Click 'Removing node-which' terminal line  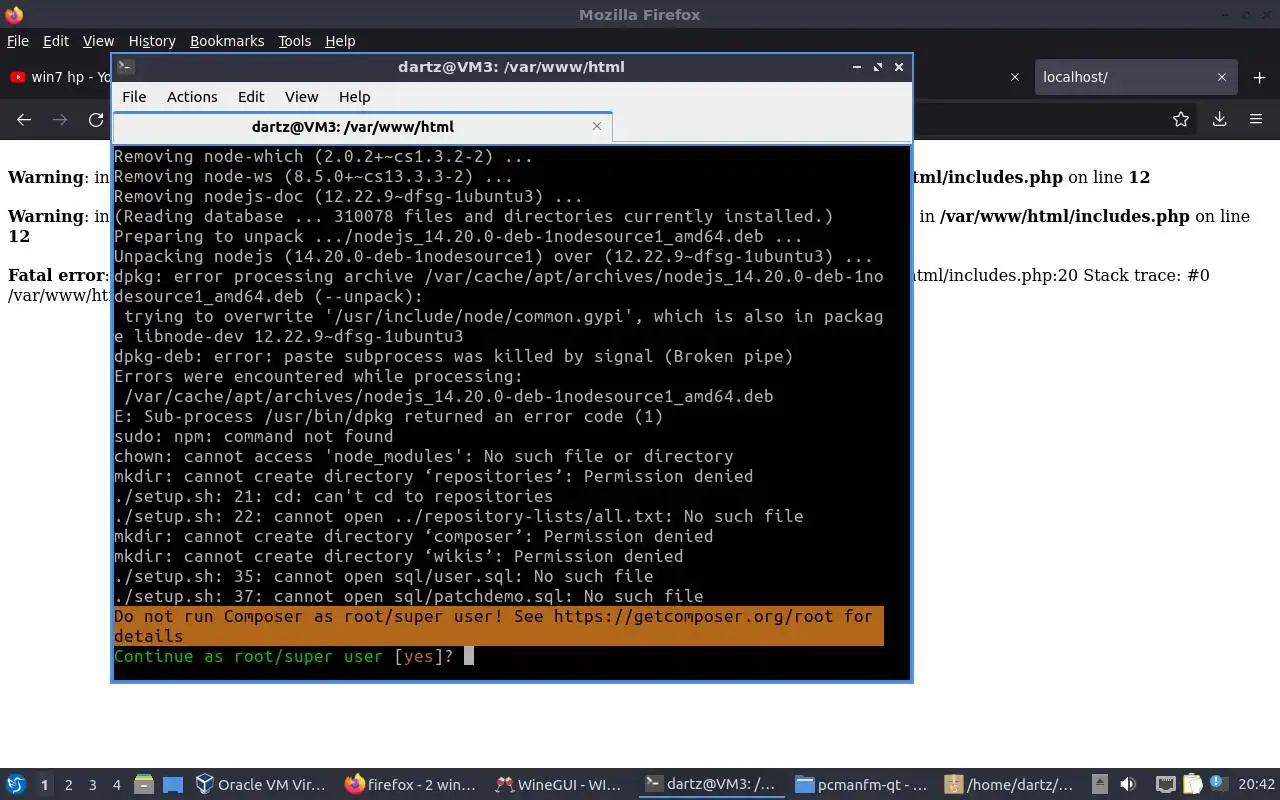click(323, 156)
